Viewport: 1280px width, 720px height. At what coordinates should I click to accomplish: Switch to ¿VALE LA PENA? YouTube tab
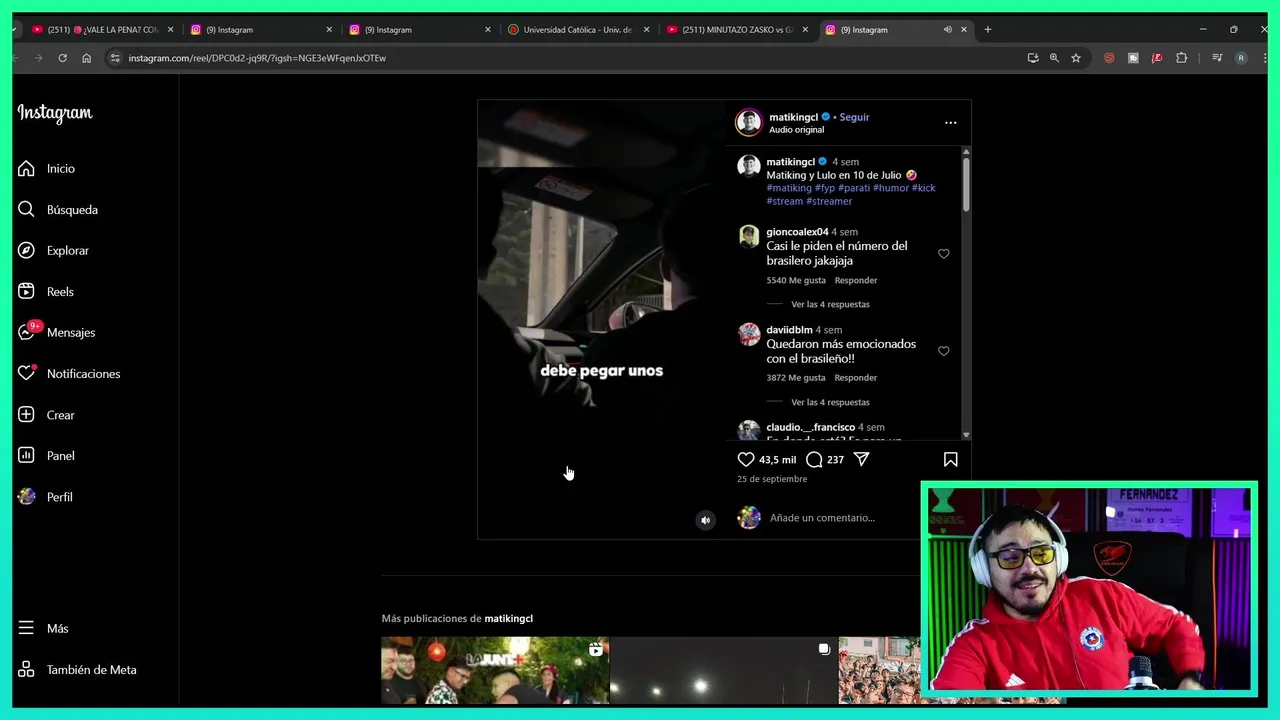click(101, 30)
